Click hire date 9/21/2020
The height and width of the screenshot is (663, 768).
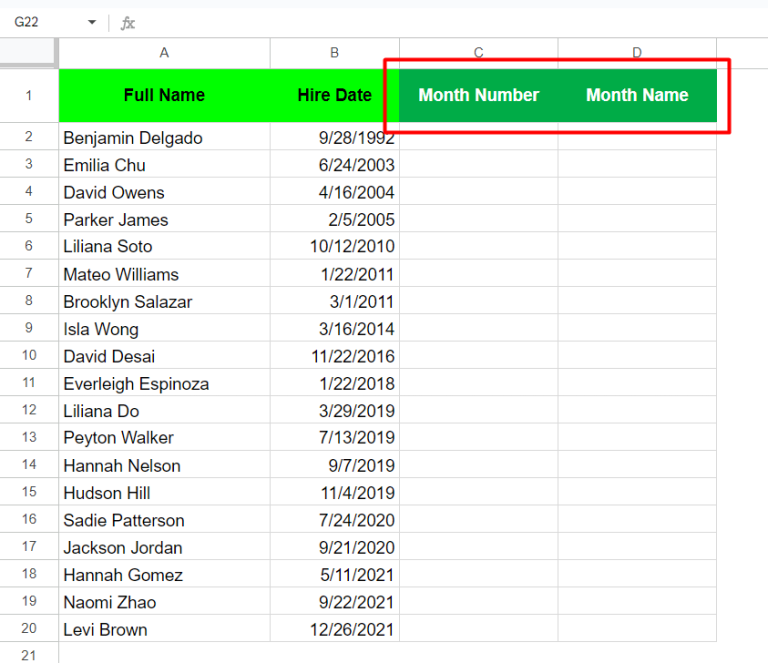tap(335, 546)
